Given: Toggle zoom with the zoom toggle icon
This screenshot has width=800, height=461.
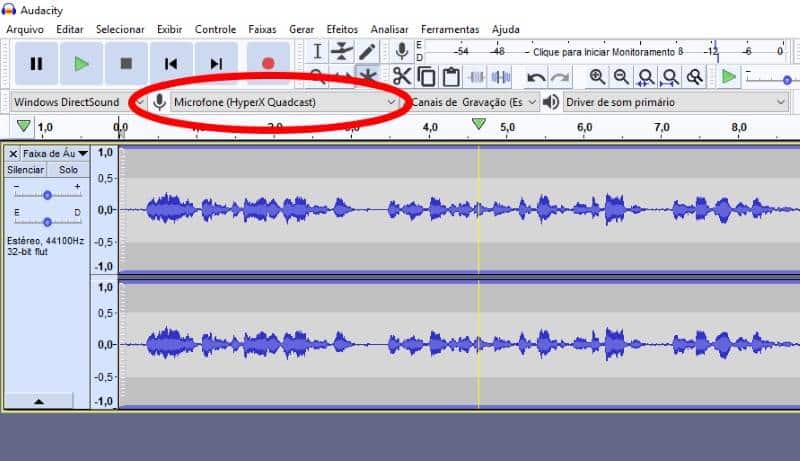Looking at the screenshot, I should click(x=694, y=77).
